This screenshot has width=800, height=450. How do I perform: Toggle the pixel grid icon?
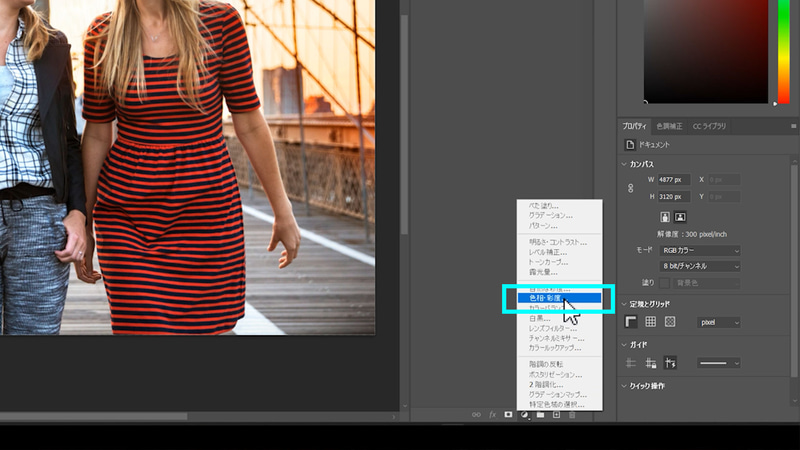670,322
